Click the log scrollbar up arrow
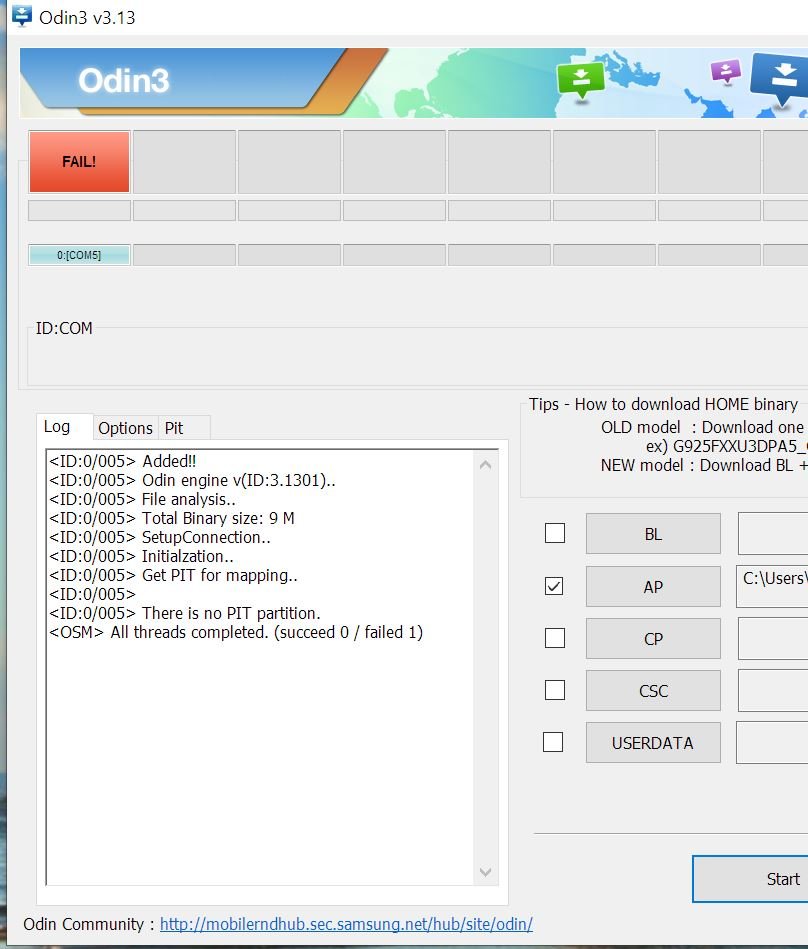 [x=485, y=465]
